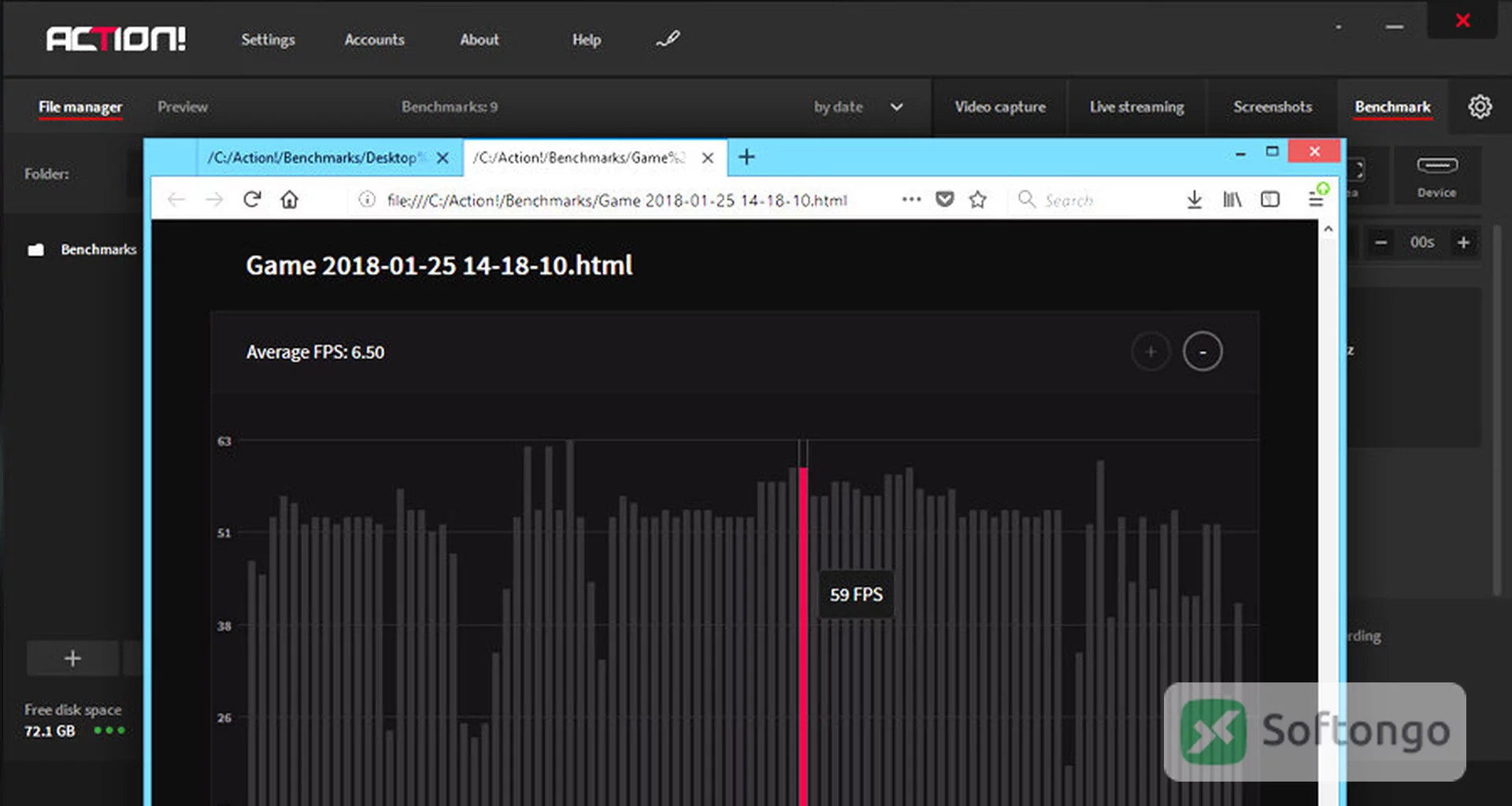Switch to the File manager tab
Viewport: 1512px width, 806px height.
80,107
